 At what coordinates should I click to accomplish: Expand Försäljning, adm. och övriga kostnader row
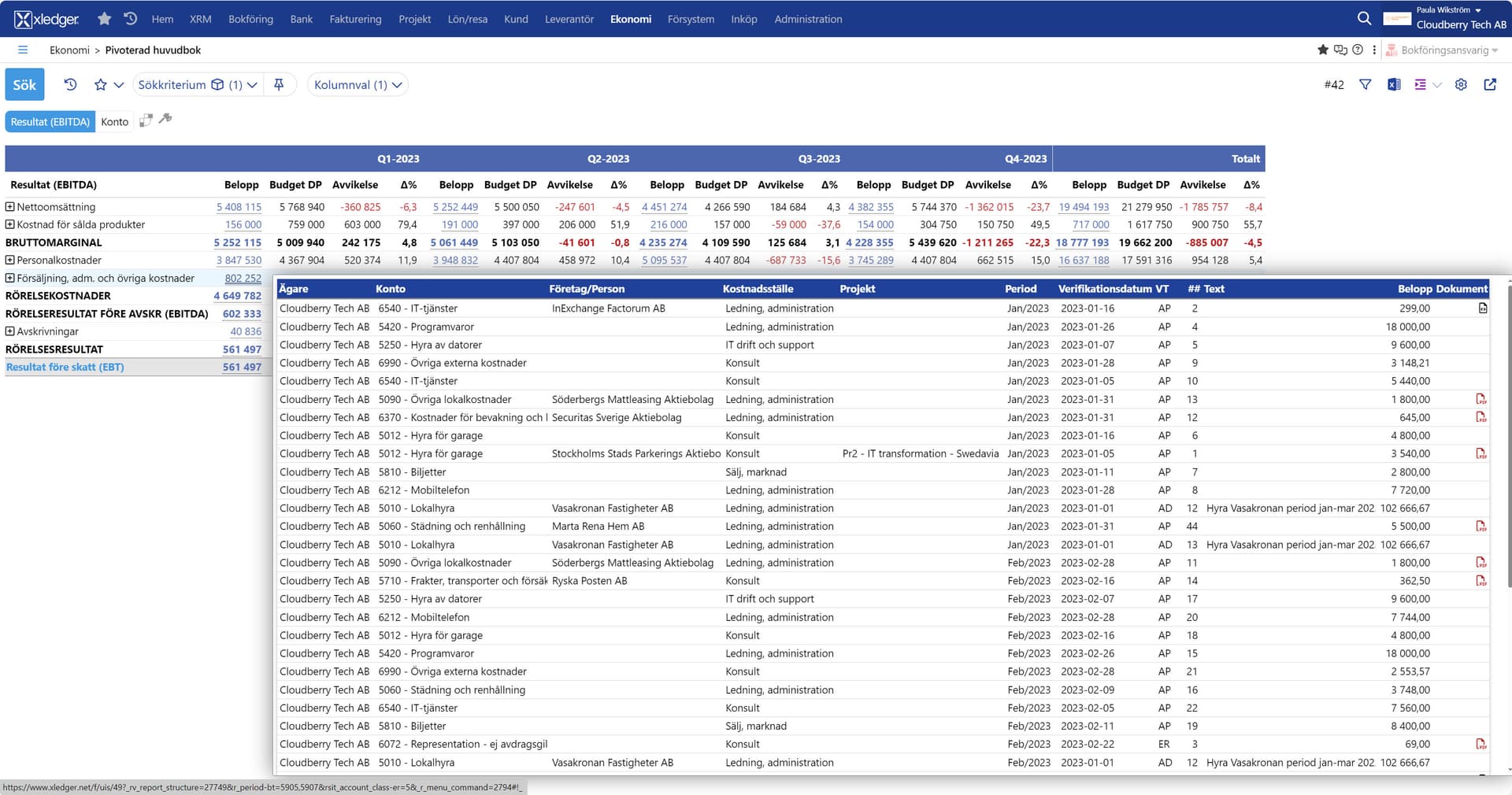click(10, 278)
